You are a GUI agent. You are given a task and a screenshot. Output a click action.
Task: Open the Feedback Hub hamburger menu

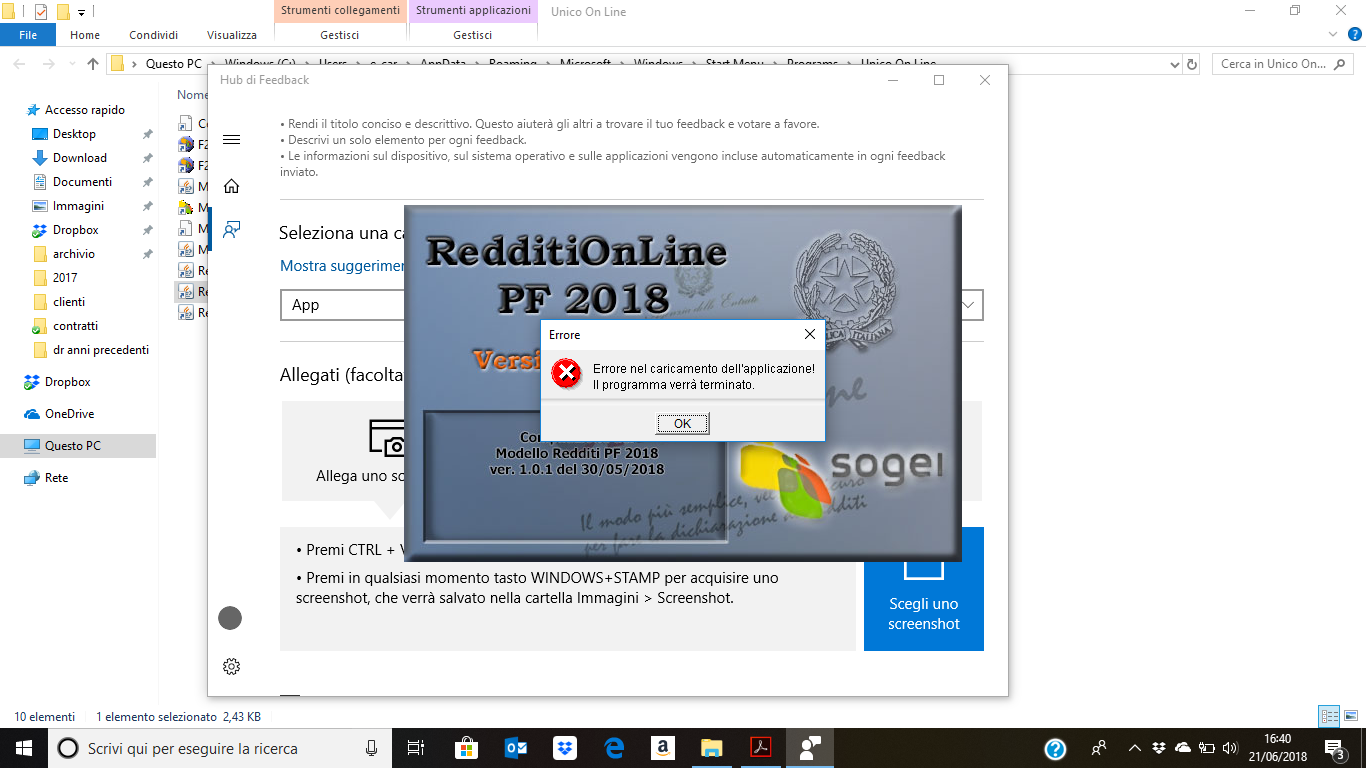231,140
